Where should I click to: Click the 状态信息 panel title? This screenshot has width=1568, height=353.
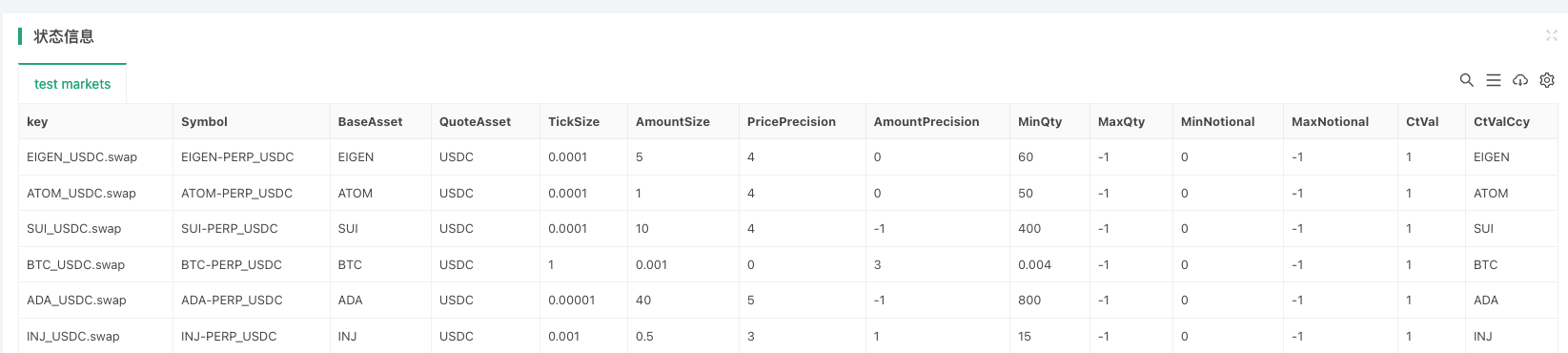64,36
